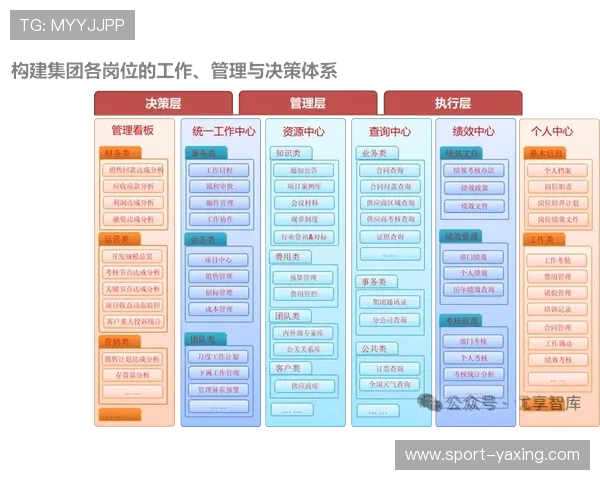This screenshot has width=600, height=480.
Task: Click 客户重大投诉统计 box
Action: pos(133,321)
